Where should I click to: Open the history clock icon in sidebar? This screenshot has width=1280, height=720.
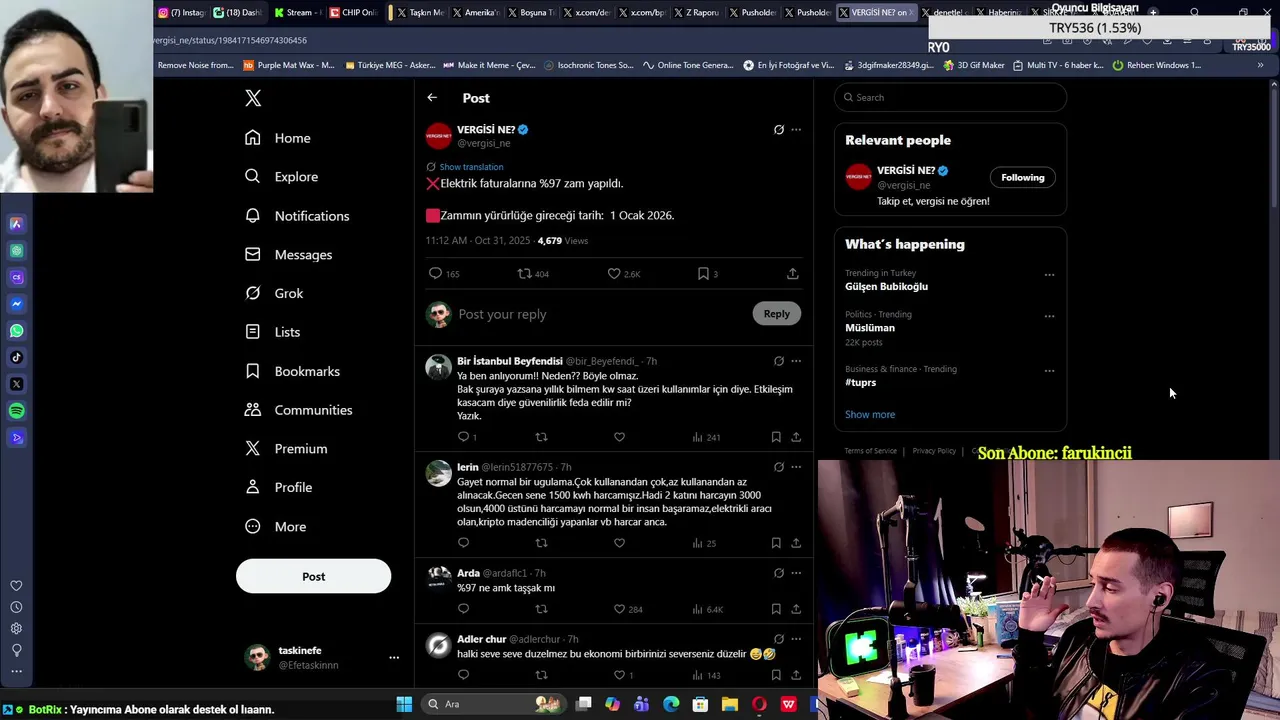tap(16, 607)
